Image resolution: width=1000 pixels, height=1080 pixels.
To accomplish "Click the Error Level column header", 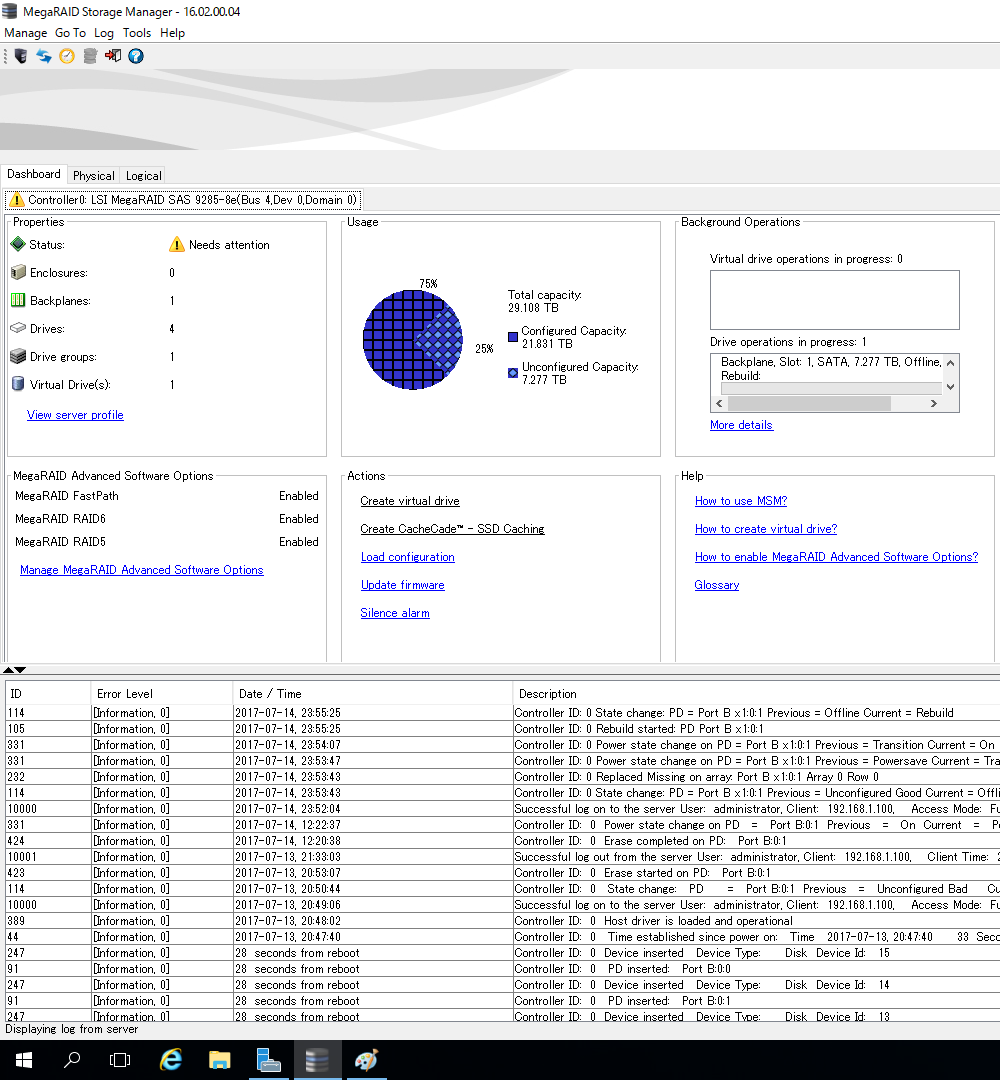I will pos(162,694).
